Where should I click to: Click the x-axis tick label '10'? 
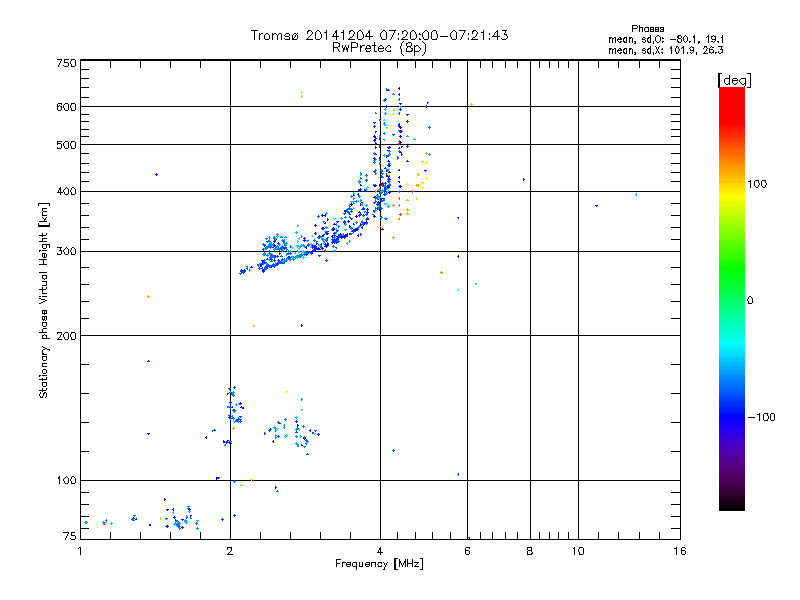point(578,551)
